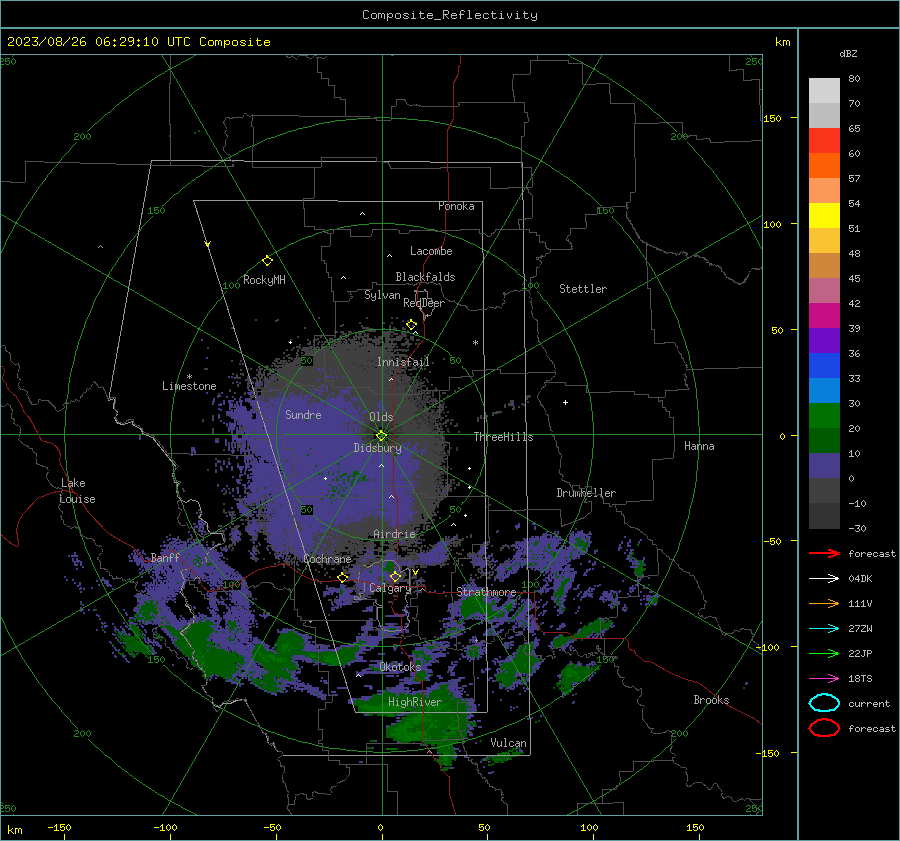This screenshot has height=841, width=900.
Task: Click the green 22JP arrow icon
Action: [x=824, y=653]
